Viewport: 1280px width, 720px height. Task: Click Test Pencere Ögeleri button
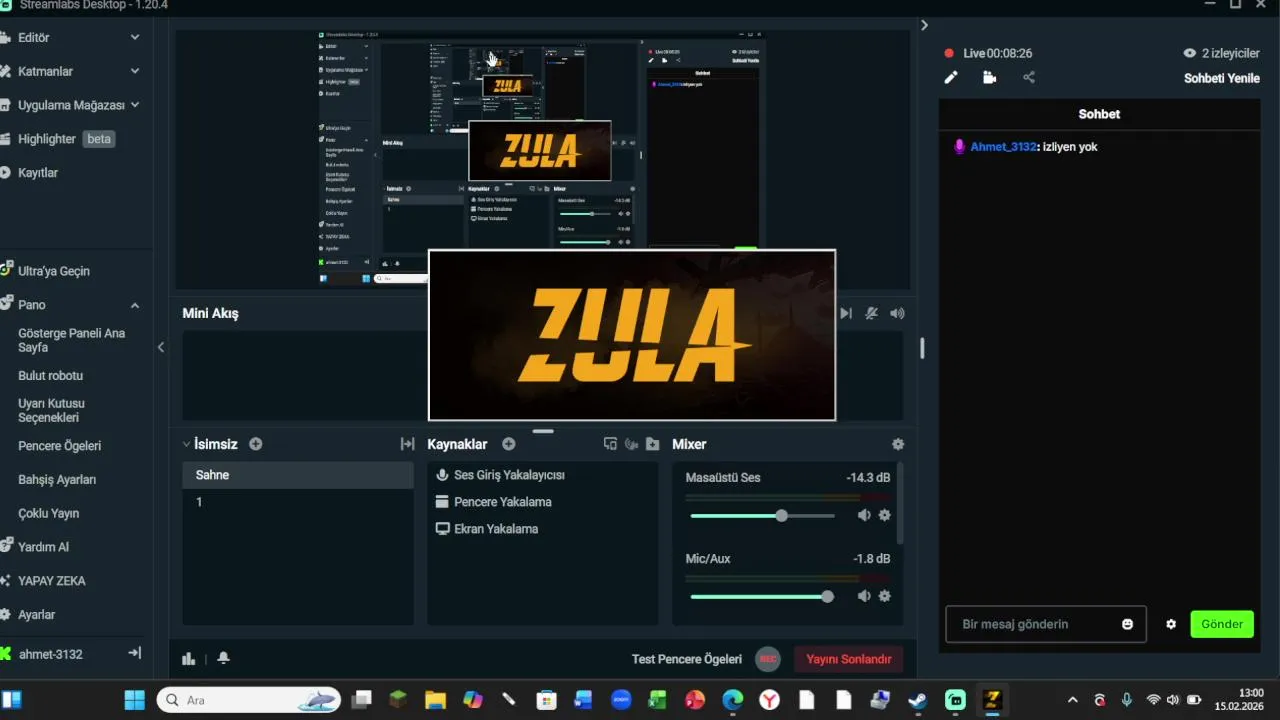(x=687, y=660)
